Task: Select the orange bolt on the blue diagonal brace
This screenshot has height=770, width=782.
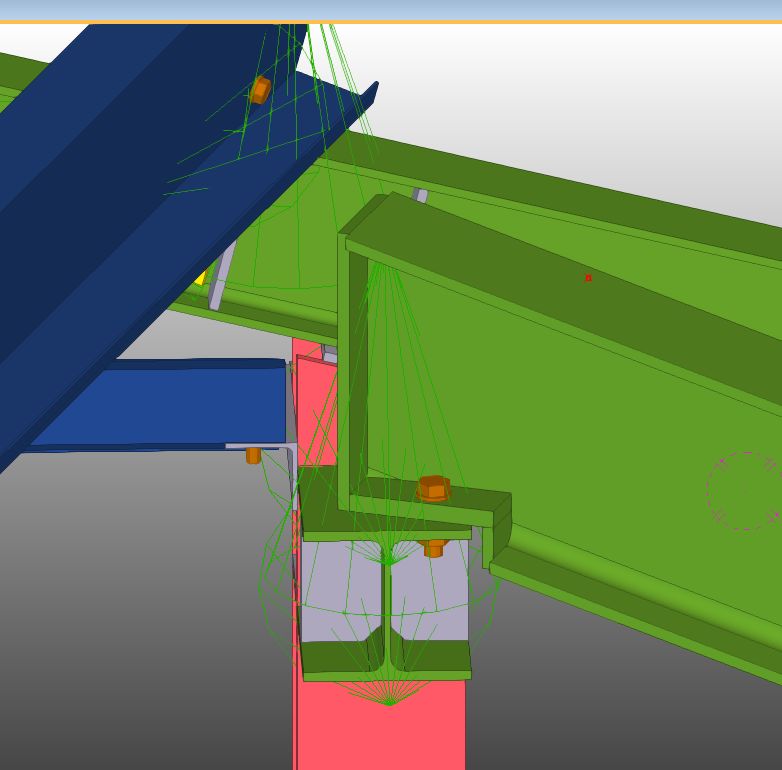Action: (x=260, y=90)
